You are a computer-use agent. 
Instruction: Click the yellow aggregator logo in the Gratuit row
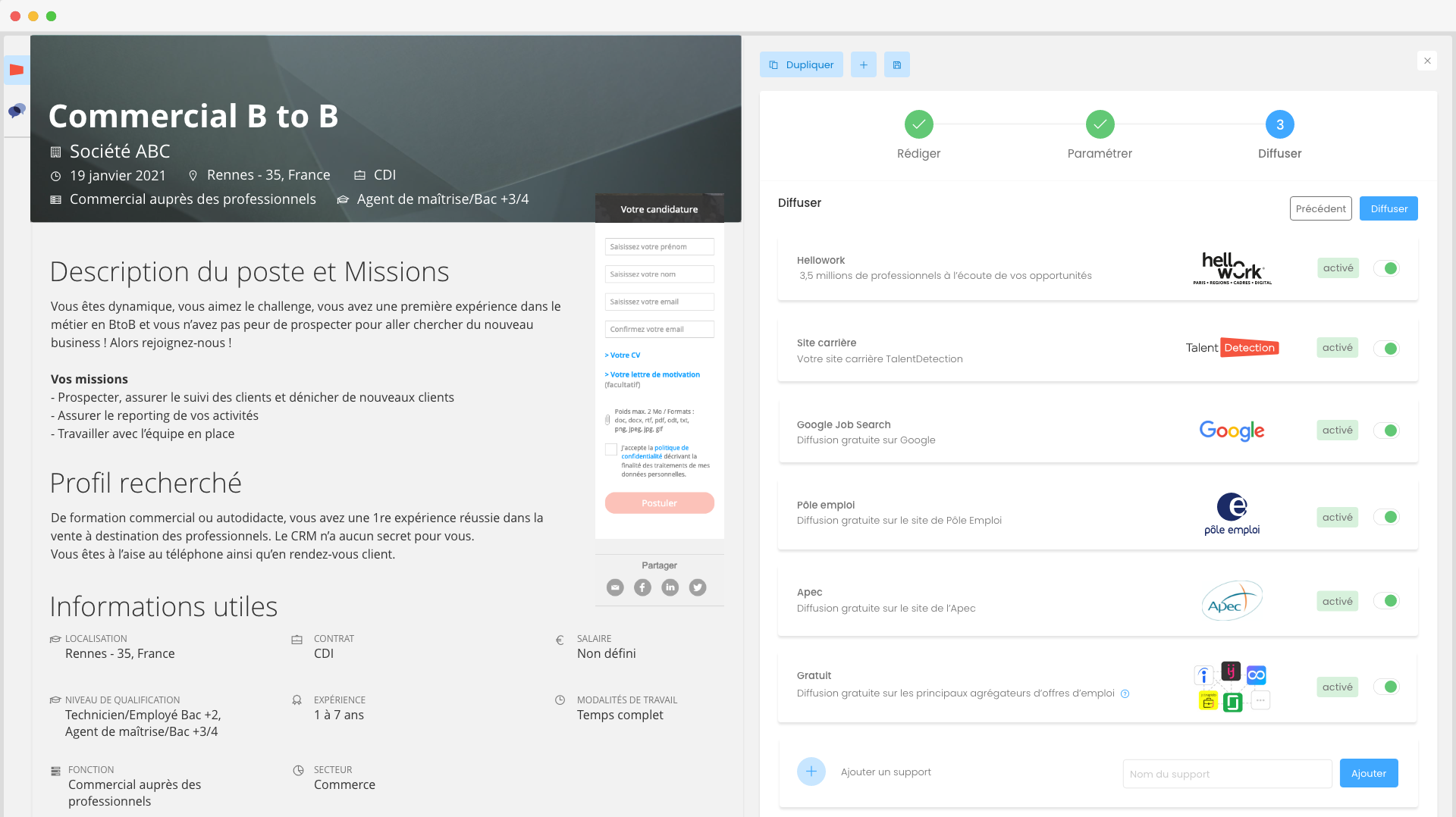pos(1208,701)
